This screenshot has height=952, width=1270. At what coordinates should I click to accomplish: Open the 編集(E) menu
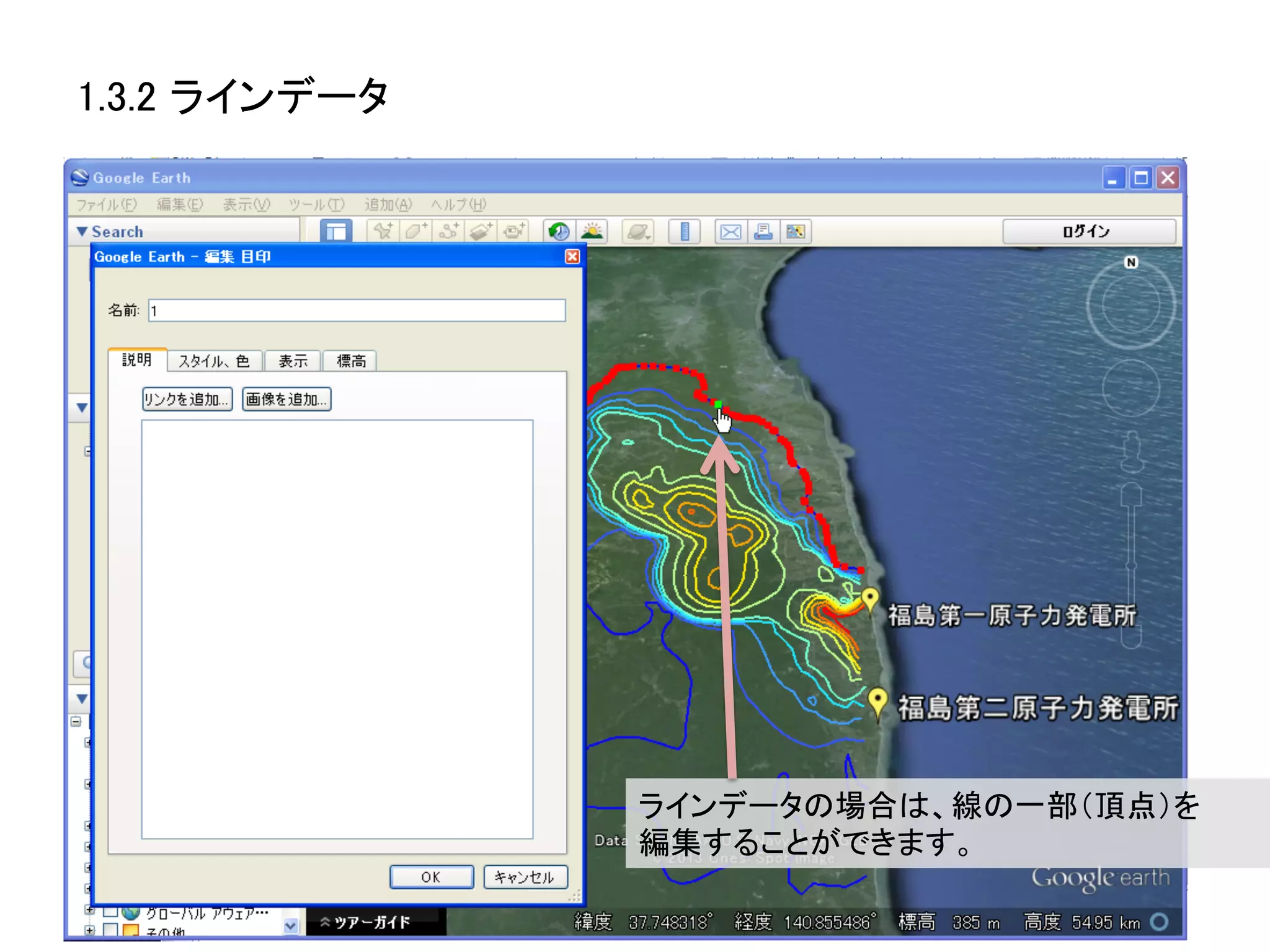click(x=180, y=205)
